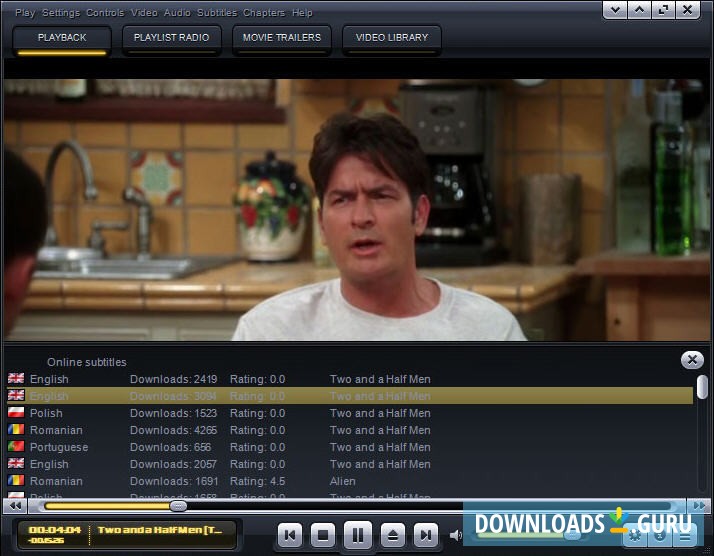Image resolution: width=714 pixels, height=556 pixels.
Task: Click the volume slider handle
Action: (x=572, y=536)
